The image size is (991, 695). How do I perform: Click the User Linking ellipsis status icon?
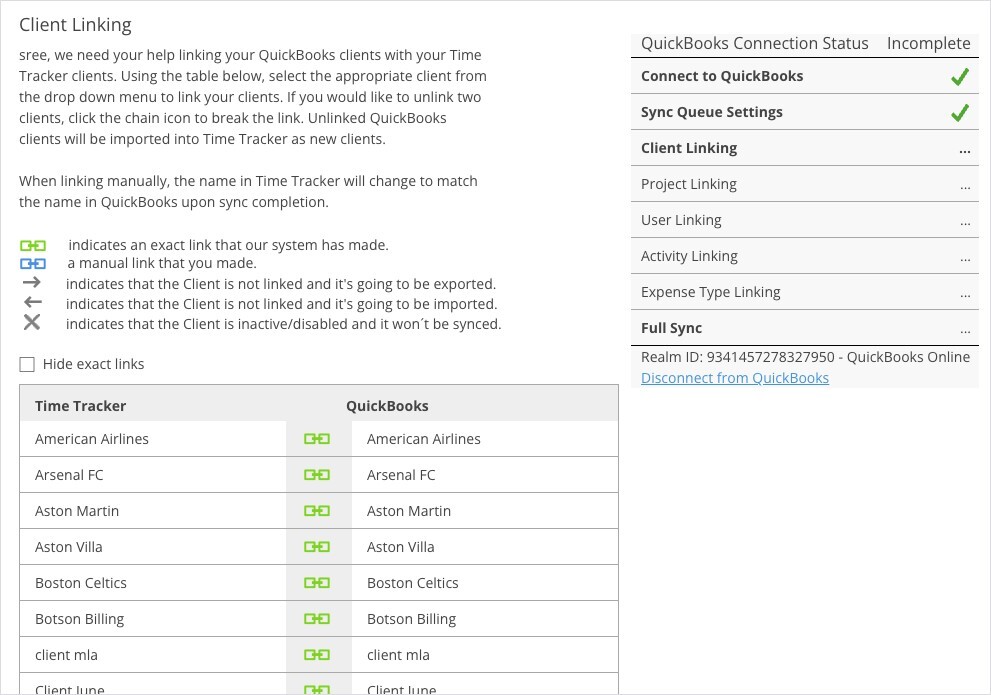(964, 224)
